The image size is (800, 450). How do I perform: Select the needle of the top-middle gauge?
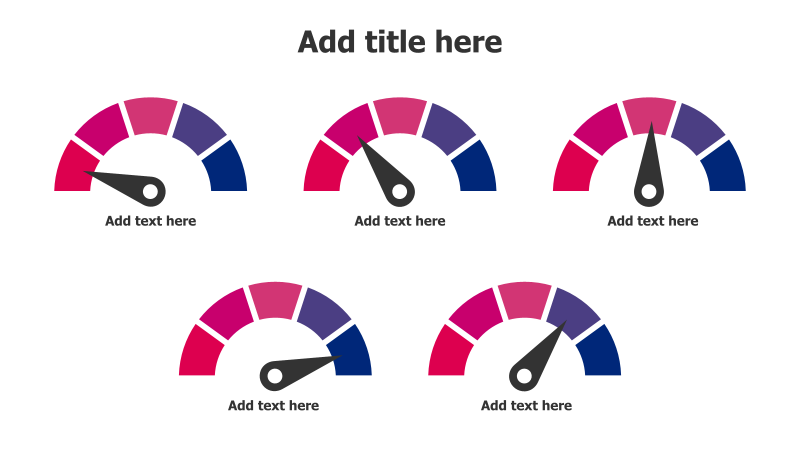[386, 171]
